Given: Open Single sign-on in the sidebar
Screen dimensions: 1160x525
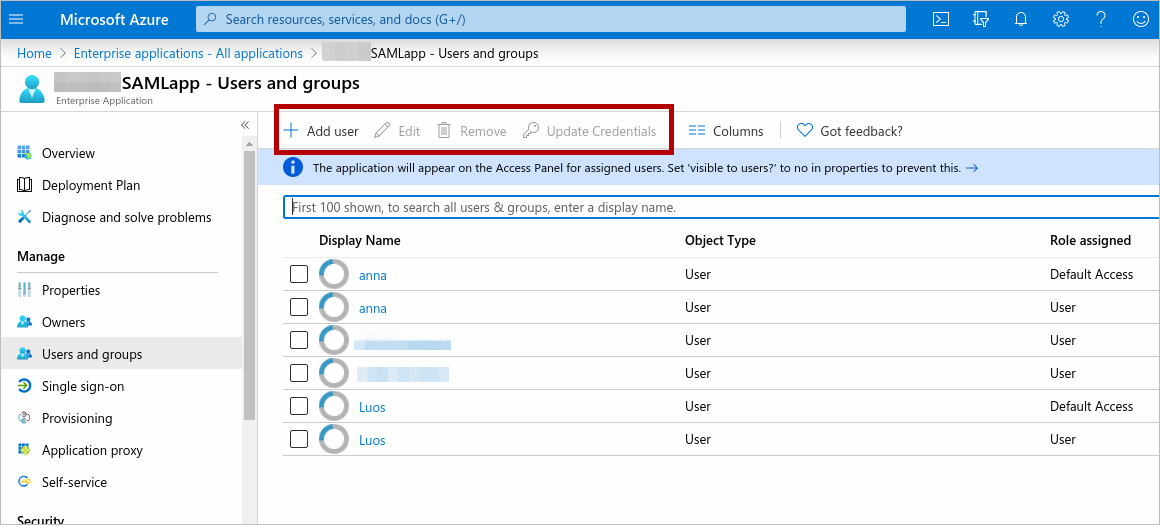Looking at the screenshot, I should pos(83,386).
